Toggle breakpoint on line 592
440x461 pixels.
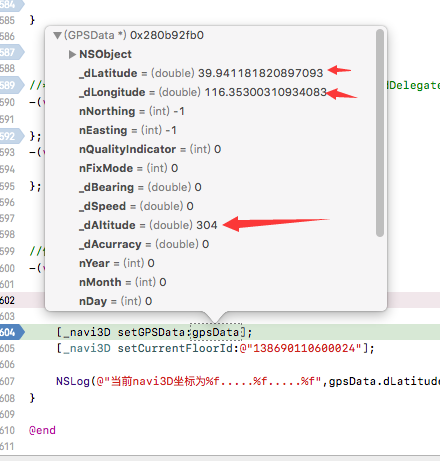coord(12,136)
